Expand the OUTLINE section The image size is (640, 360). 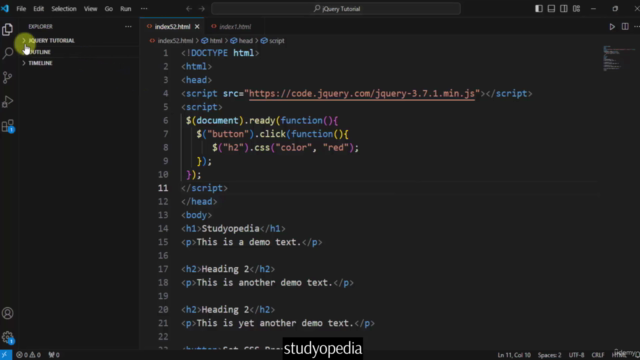click(41, 52)
